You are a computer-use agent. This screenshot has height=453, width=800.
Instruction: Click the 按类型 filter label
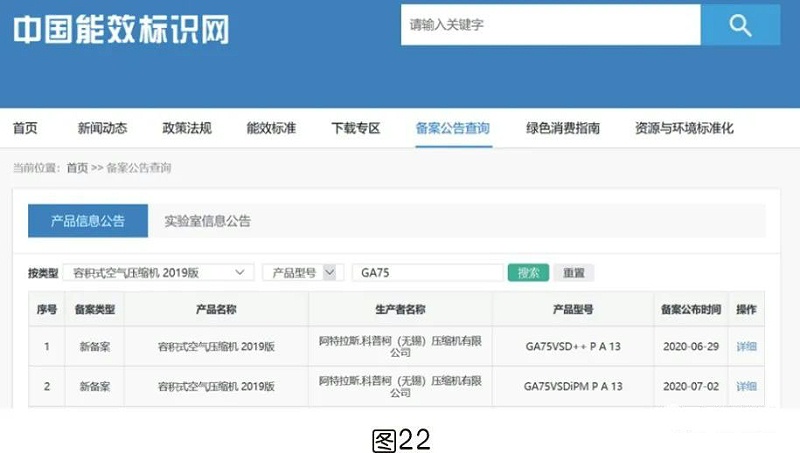[x=43, y=273]
